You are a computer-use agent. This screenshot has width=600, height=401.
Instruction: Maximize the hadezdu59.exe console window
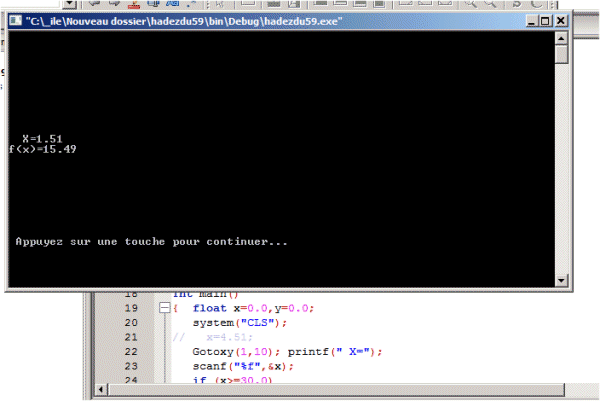[x=544, y=20]
